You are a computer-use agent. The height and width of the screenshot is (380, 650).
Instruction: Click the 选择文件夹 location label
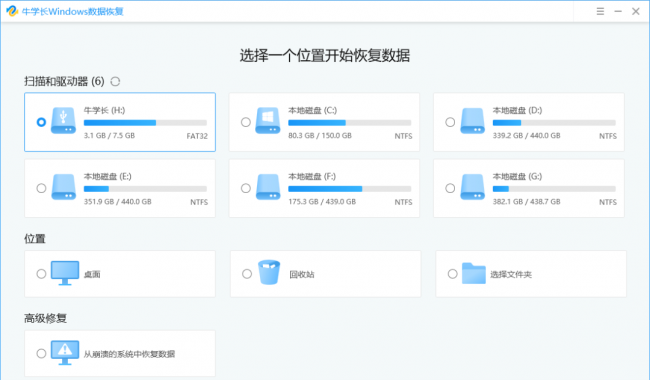(511, 274)
